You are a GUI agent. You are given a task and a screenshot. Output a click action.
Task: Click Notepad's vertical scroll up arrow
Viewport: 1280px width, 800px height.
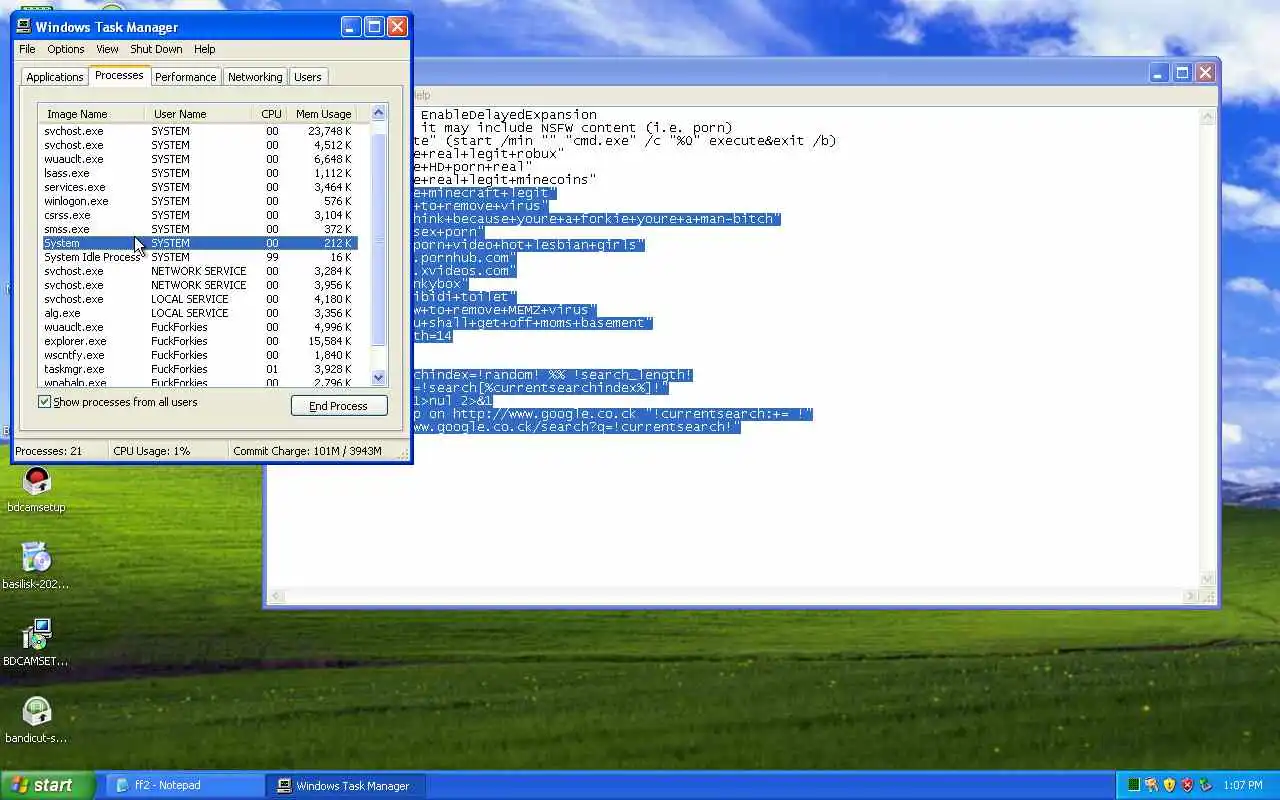(x=1206, y=117)
